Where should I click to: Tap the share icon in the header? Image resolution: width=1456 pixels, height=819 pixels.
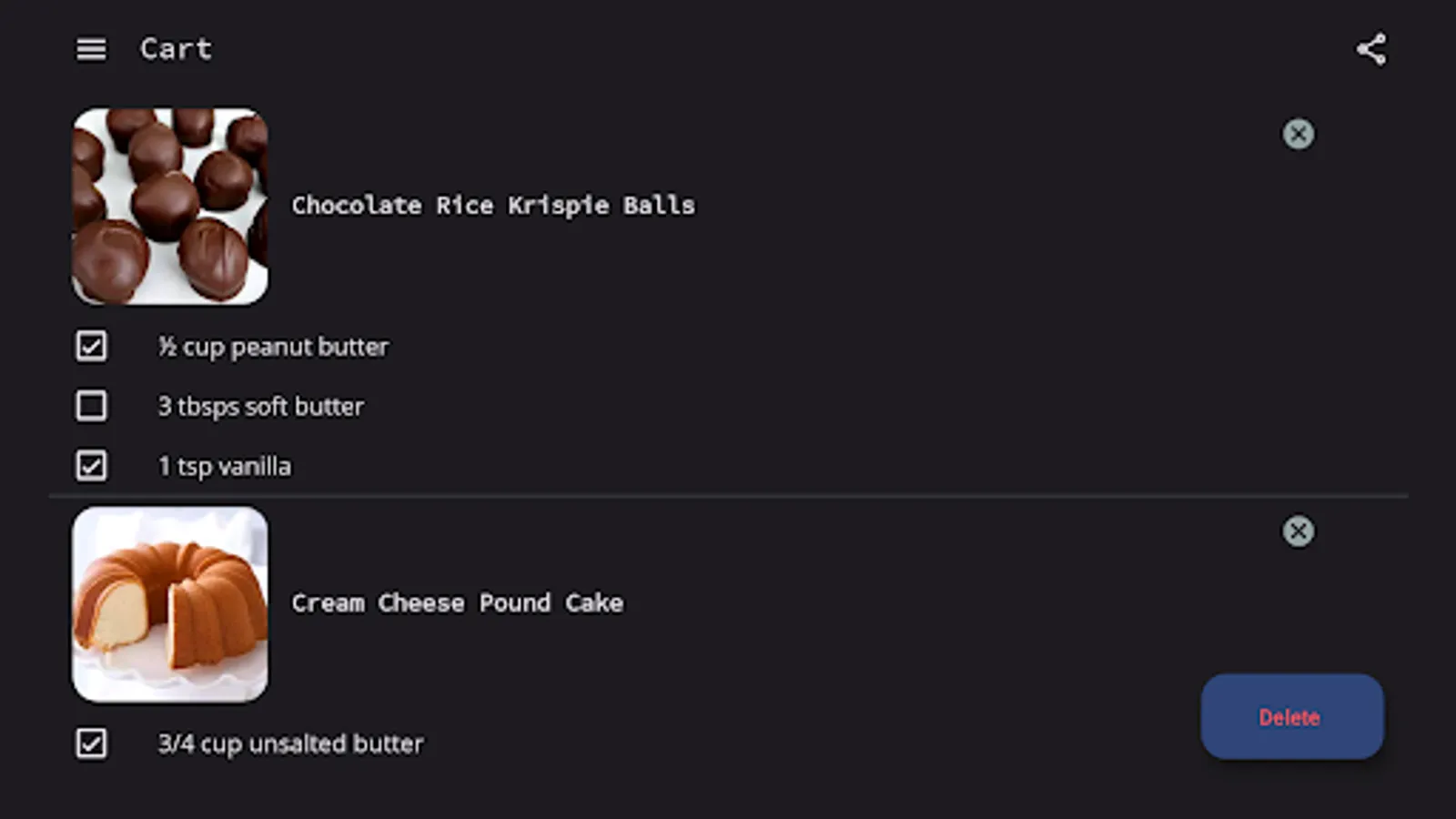tap(1371, 49)
